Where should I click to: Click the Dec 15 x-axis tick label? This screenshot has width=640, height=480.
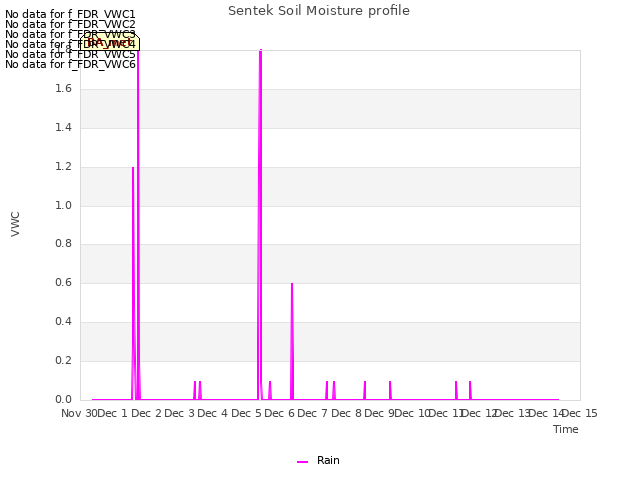tap(580, 413)
